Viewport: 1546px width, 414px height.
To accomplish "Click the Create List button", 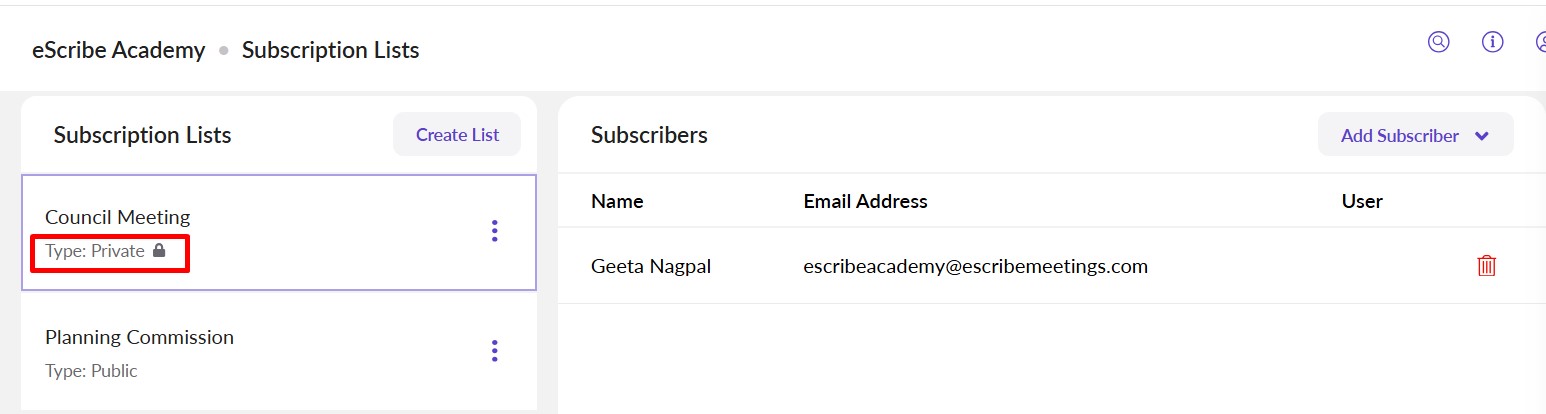I will 457,135.
